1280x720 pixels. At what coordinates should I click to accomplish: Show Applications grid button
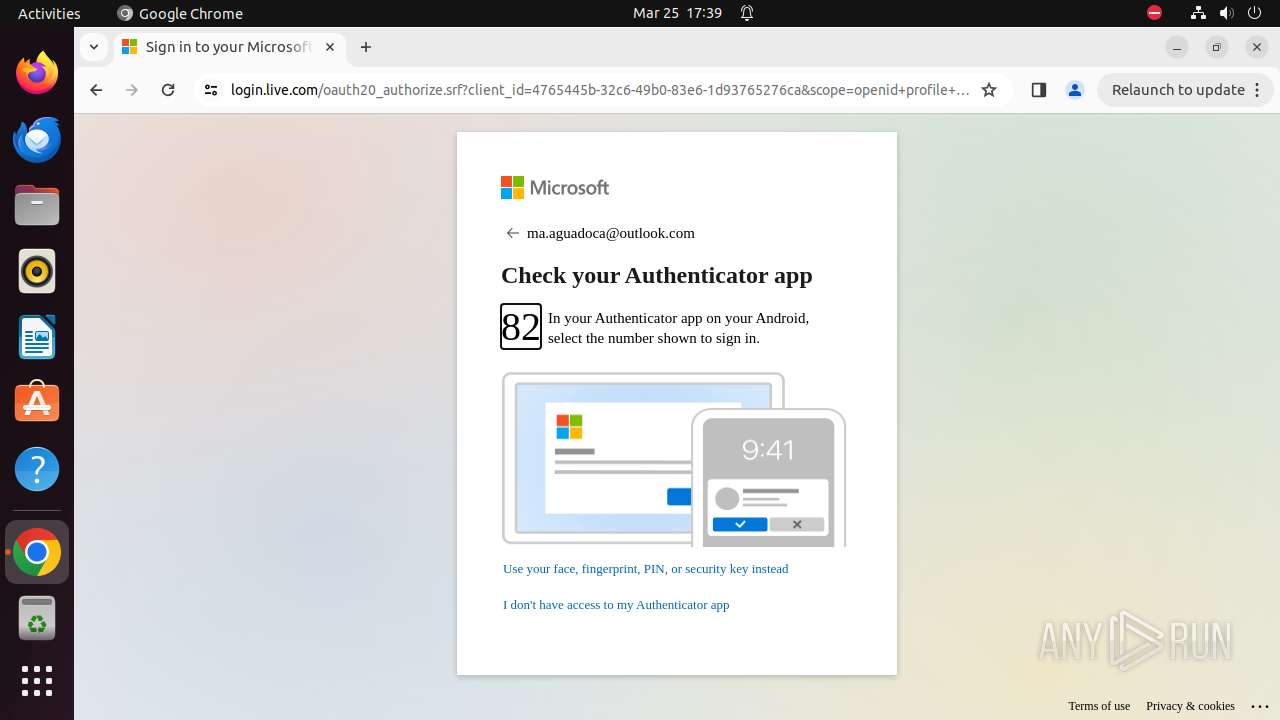(x=37, y=681)
